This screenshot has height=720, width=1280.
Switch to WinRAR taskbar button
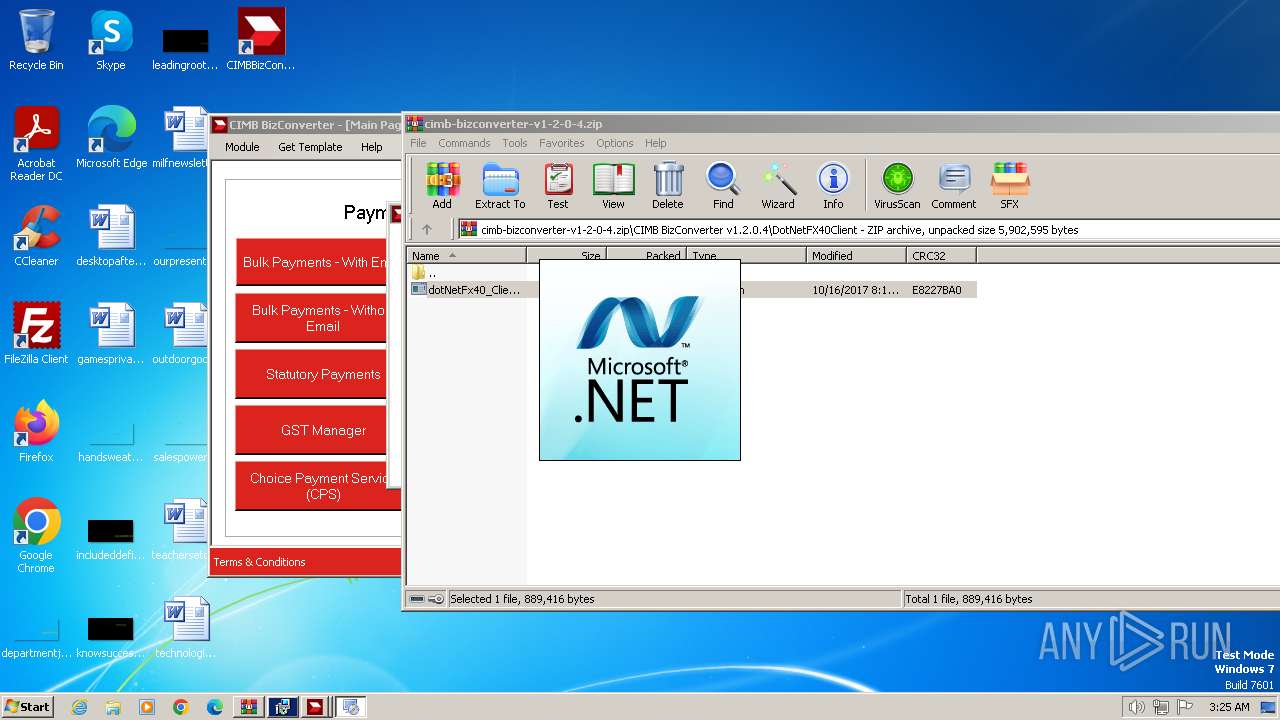(x=248, y=707)
